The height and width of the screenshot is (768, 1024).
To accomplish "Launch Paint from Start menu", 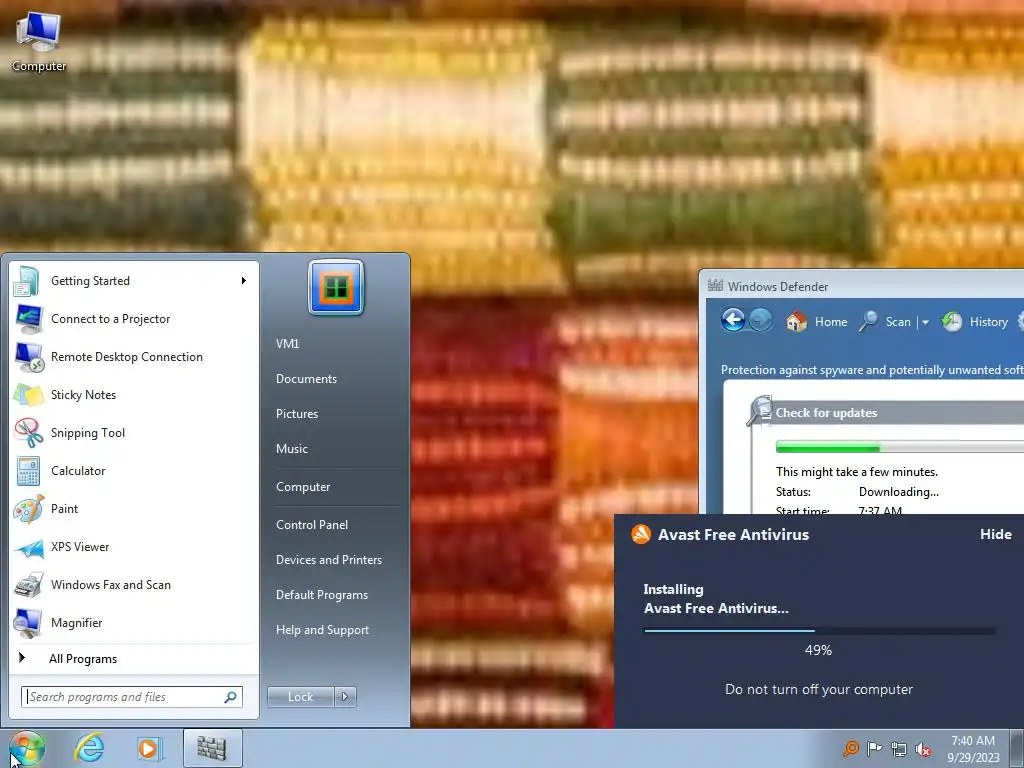I will click(135, 509).
